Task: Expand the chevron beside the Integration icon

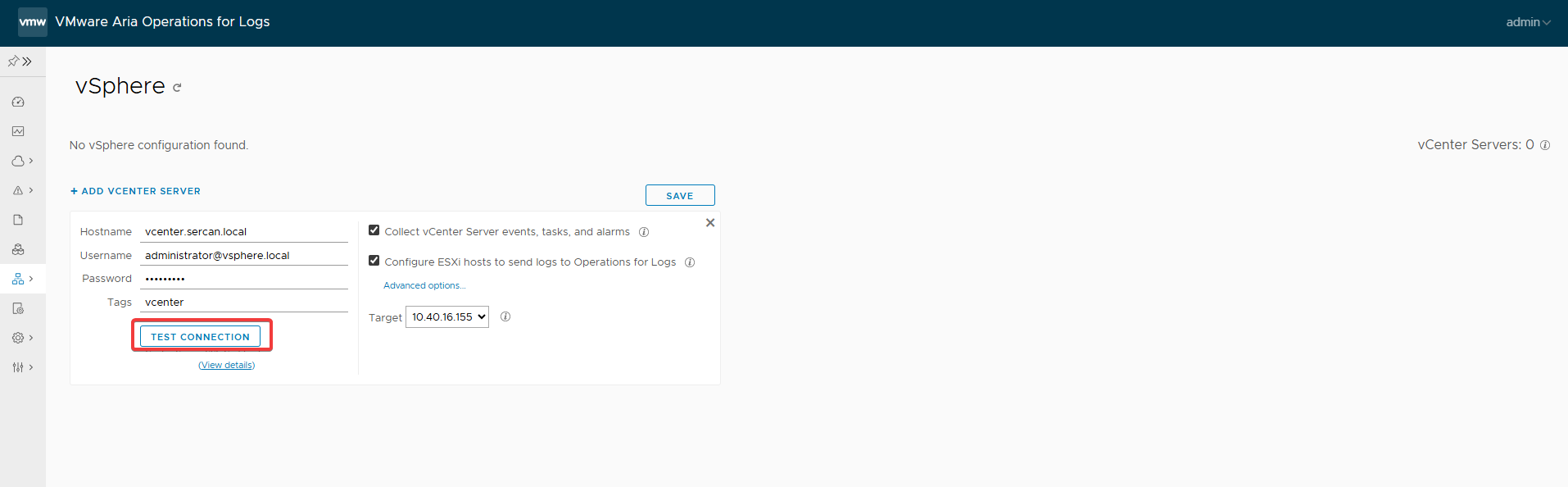Action: (x=31, y=279)
